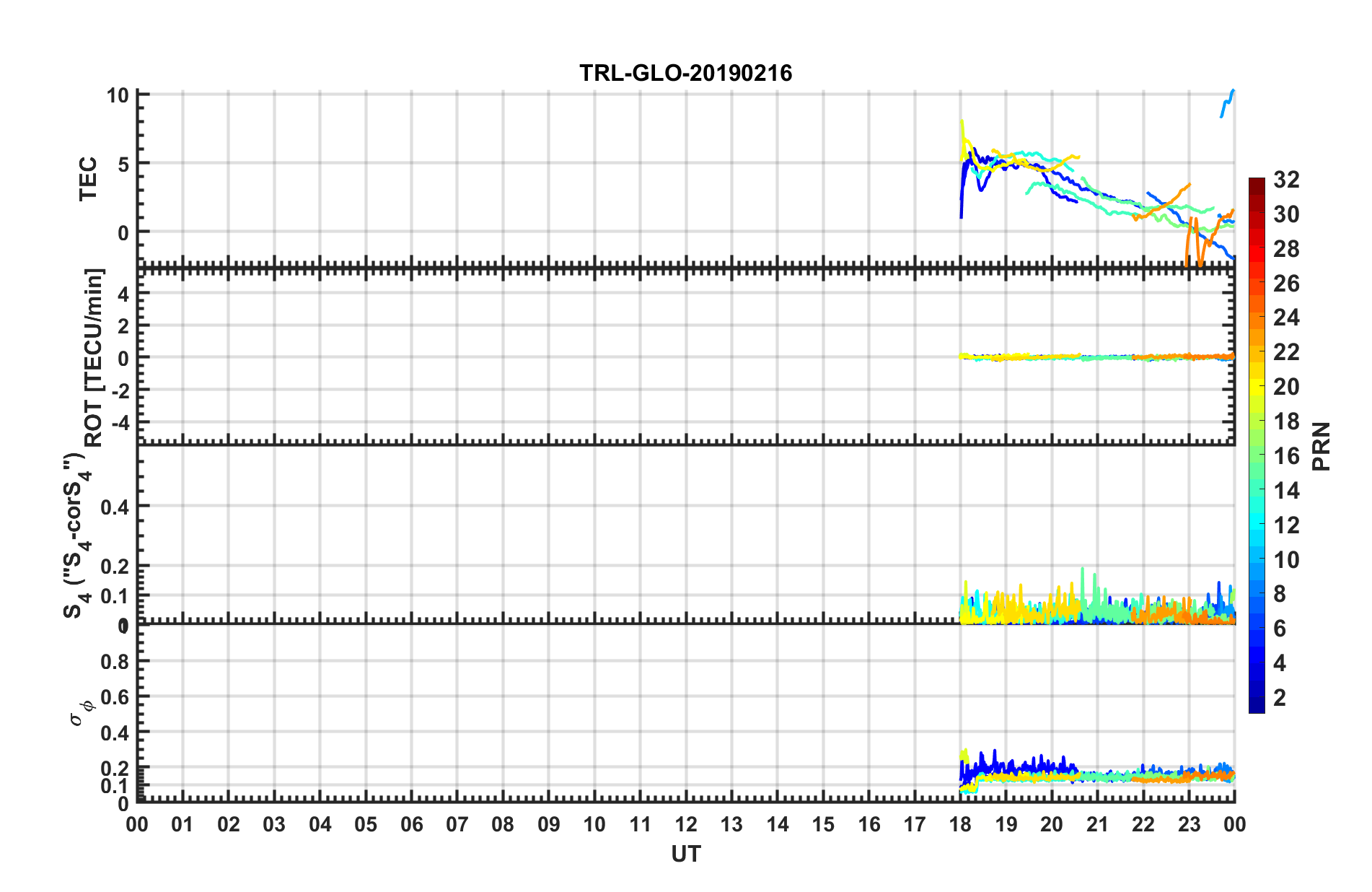Click the light blue TEC trace near 10
1372x892 pixels.
tap(1227, 103)
